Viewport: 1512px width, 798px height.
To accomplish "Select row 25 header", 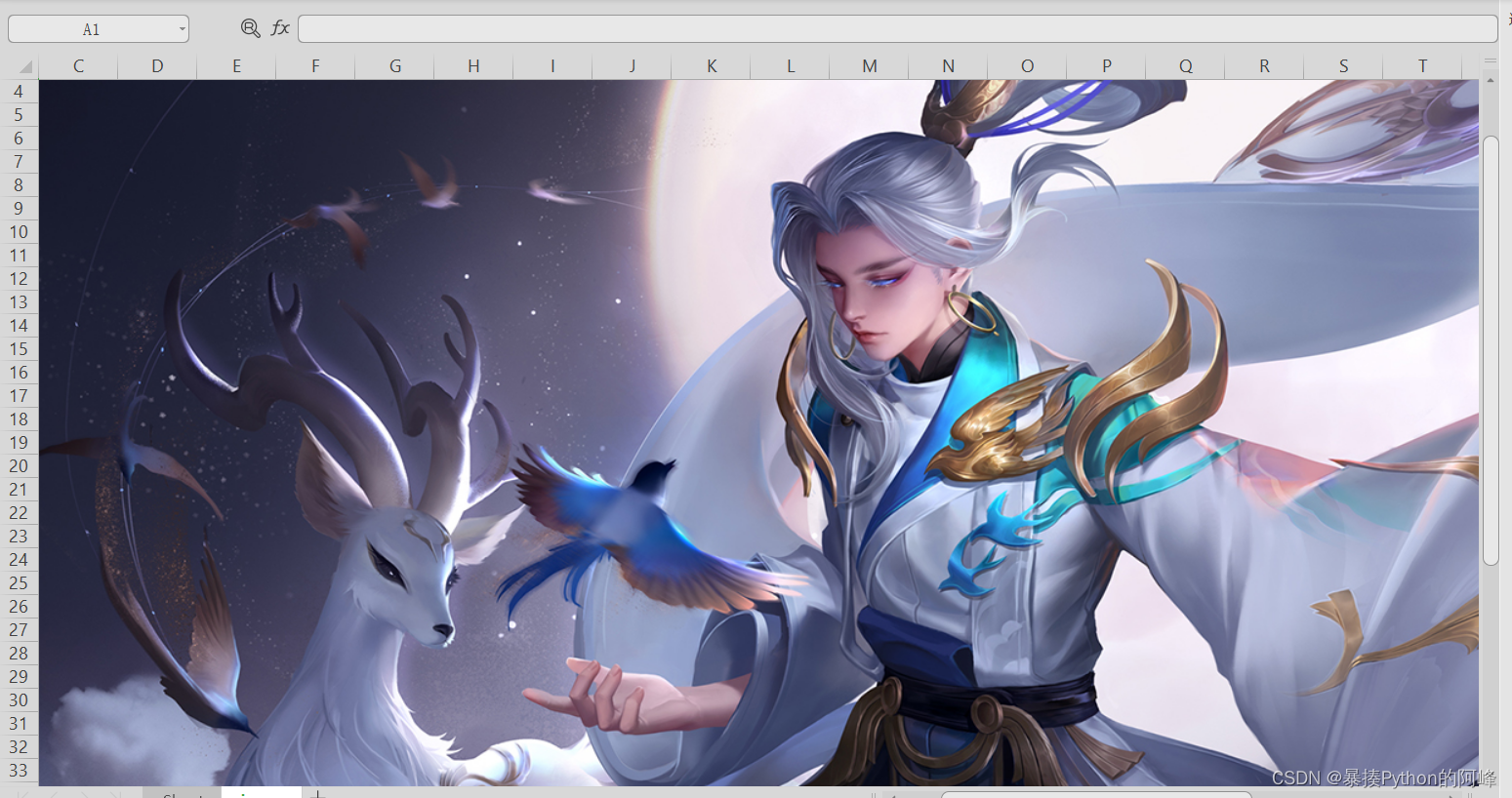I will click(x=19, y=583).
